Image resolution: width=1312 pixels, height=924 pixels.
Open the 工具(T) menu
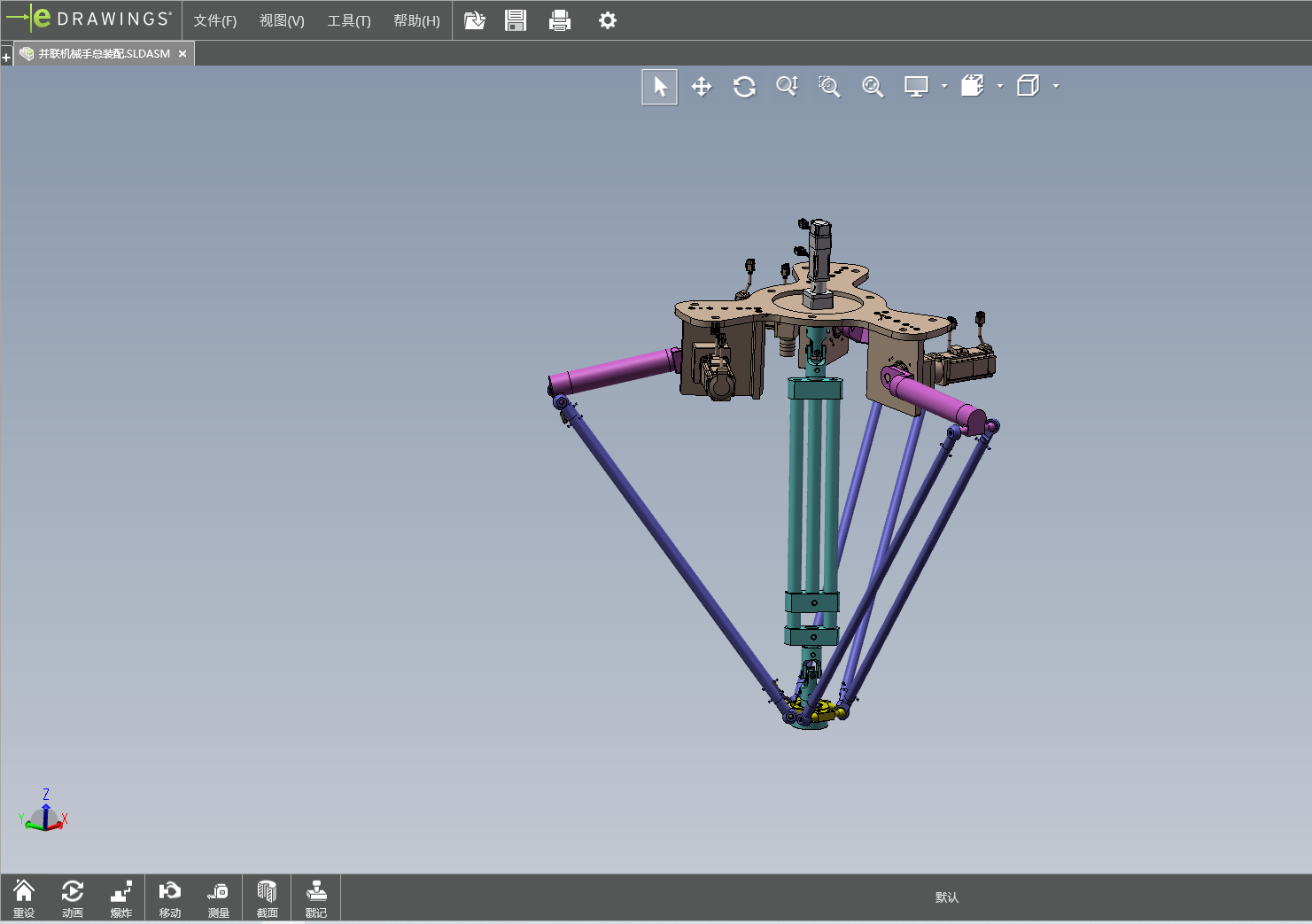[349, 20]
